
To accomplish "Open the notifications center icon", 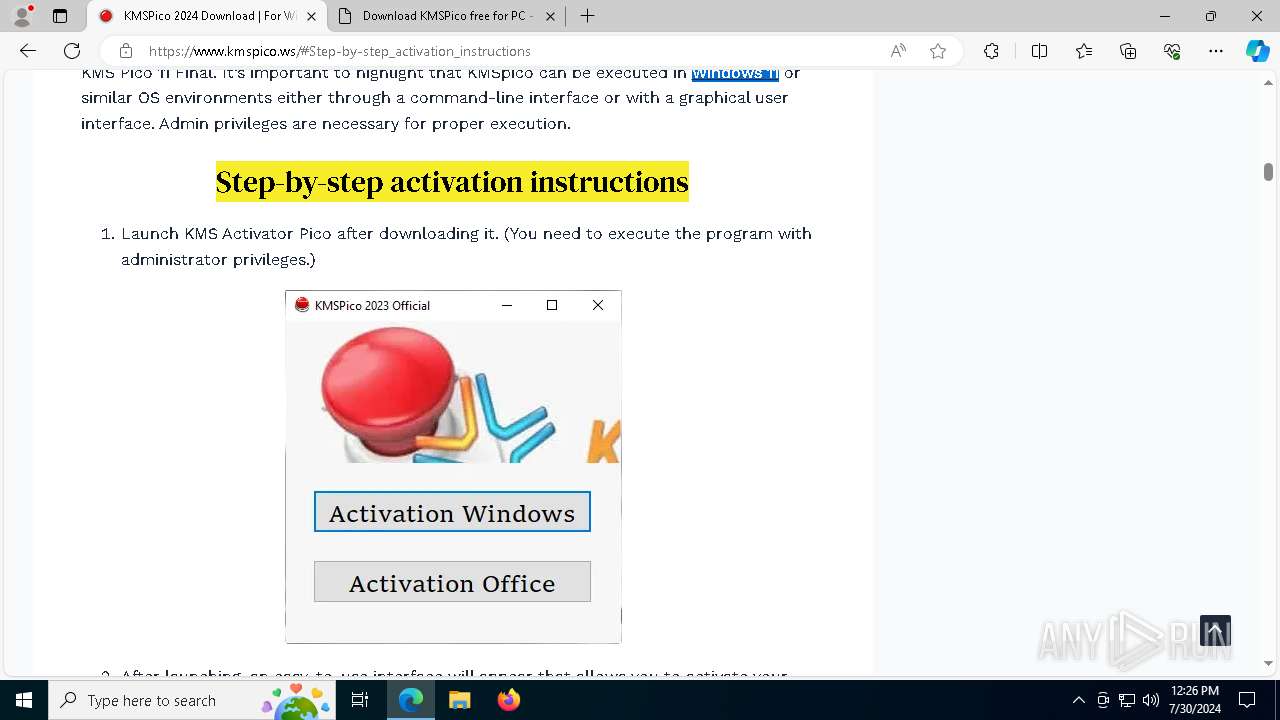I will 1247,700.
